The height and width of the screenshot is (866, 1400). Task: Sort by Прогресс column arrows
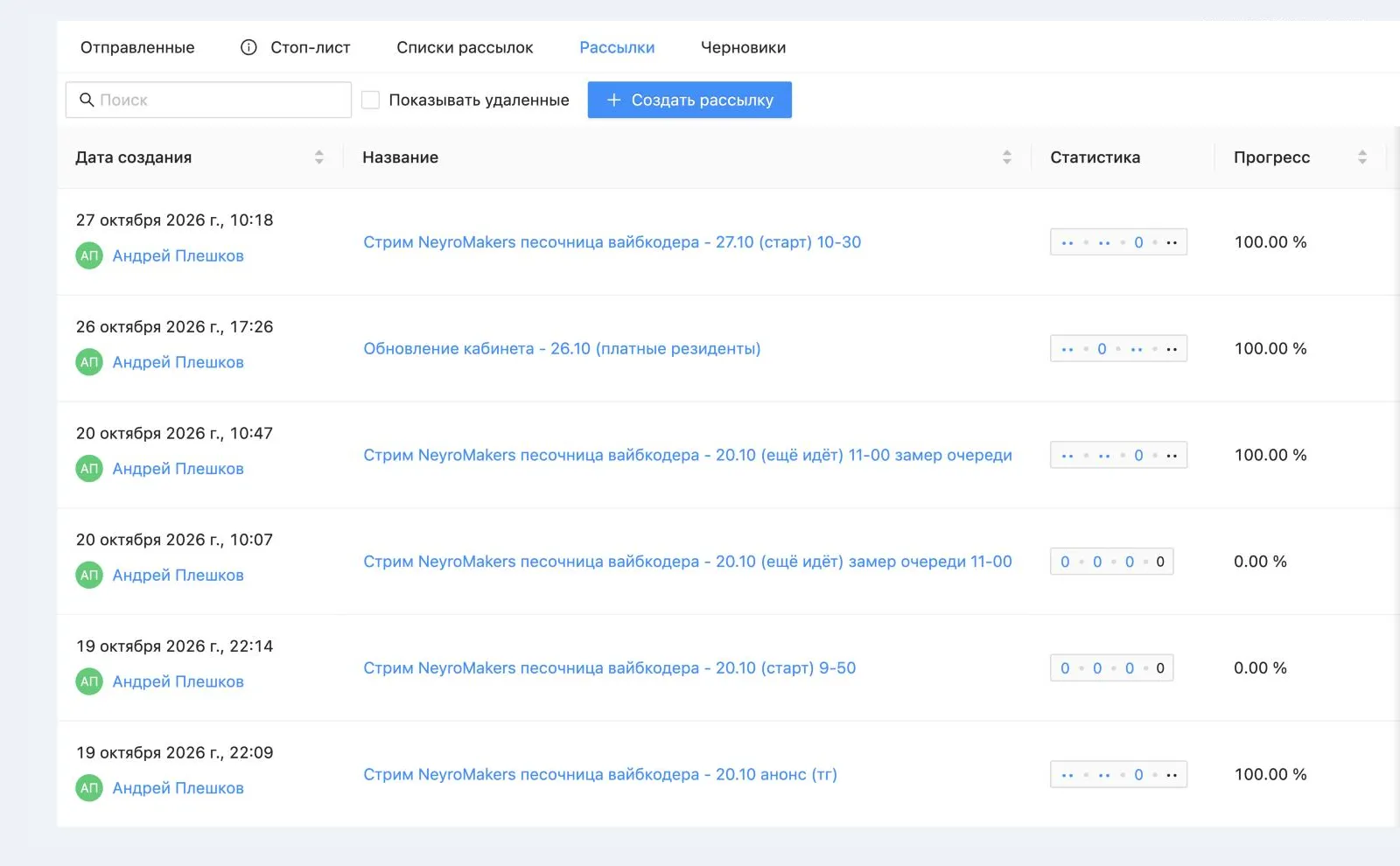1362,157
